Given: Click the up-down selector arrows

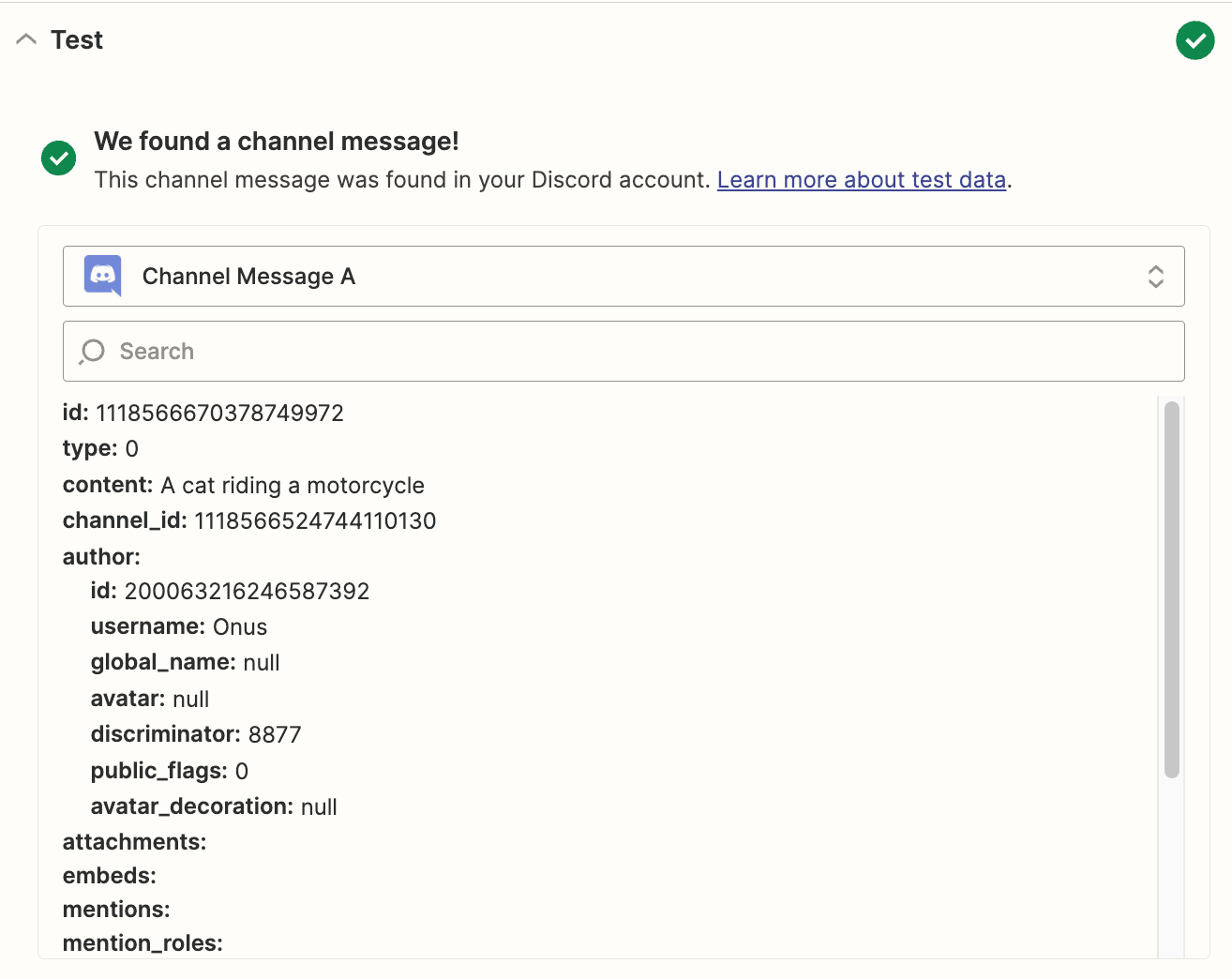Looking at the screenshot, I should pyautogui.click(x=1155, y=277).
